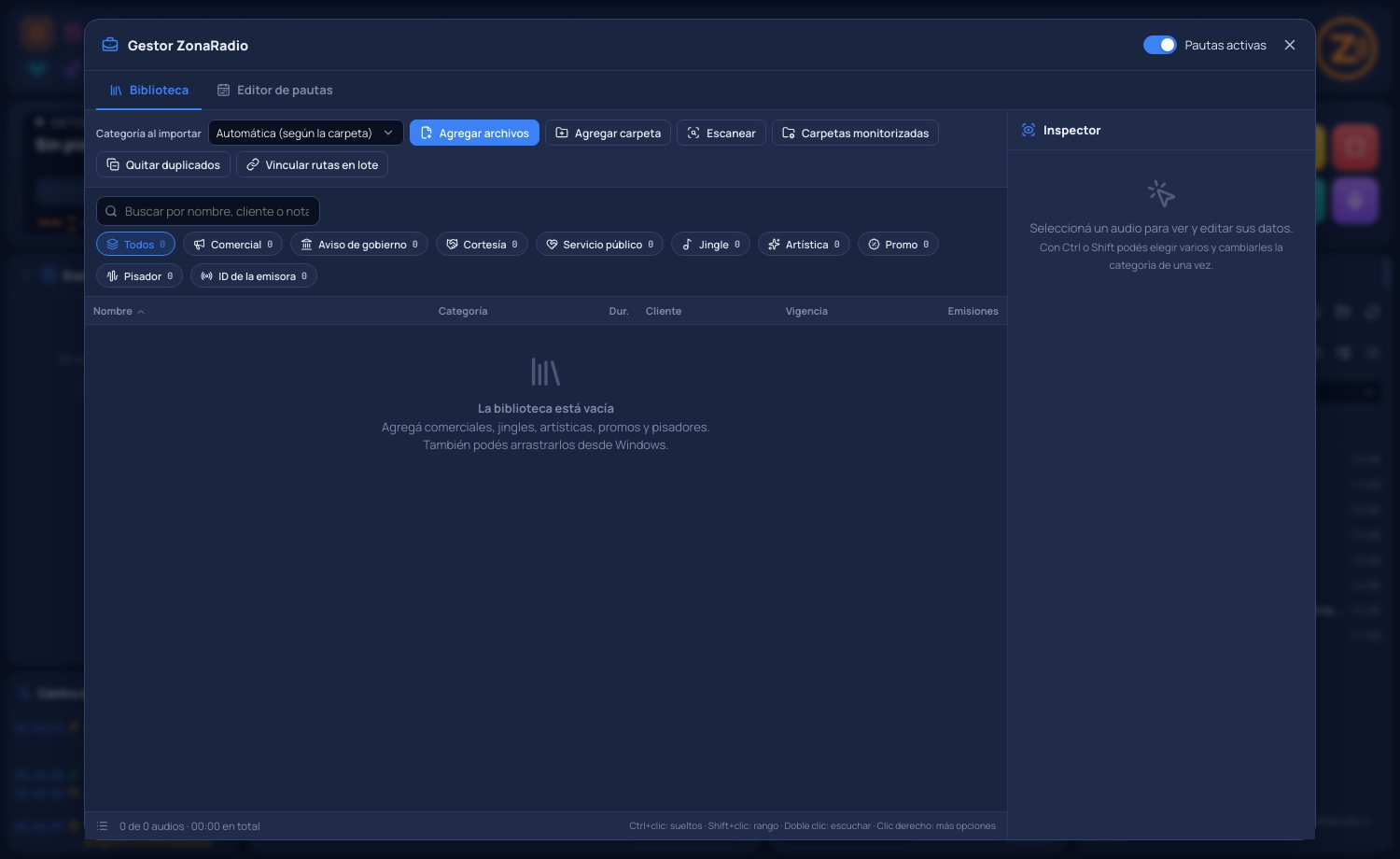Open the Editor de pautas tab
Screen dimensions: 1400x859
pyautogui.click(x=275, y=91)
